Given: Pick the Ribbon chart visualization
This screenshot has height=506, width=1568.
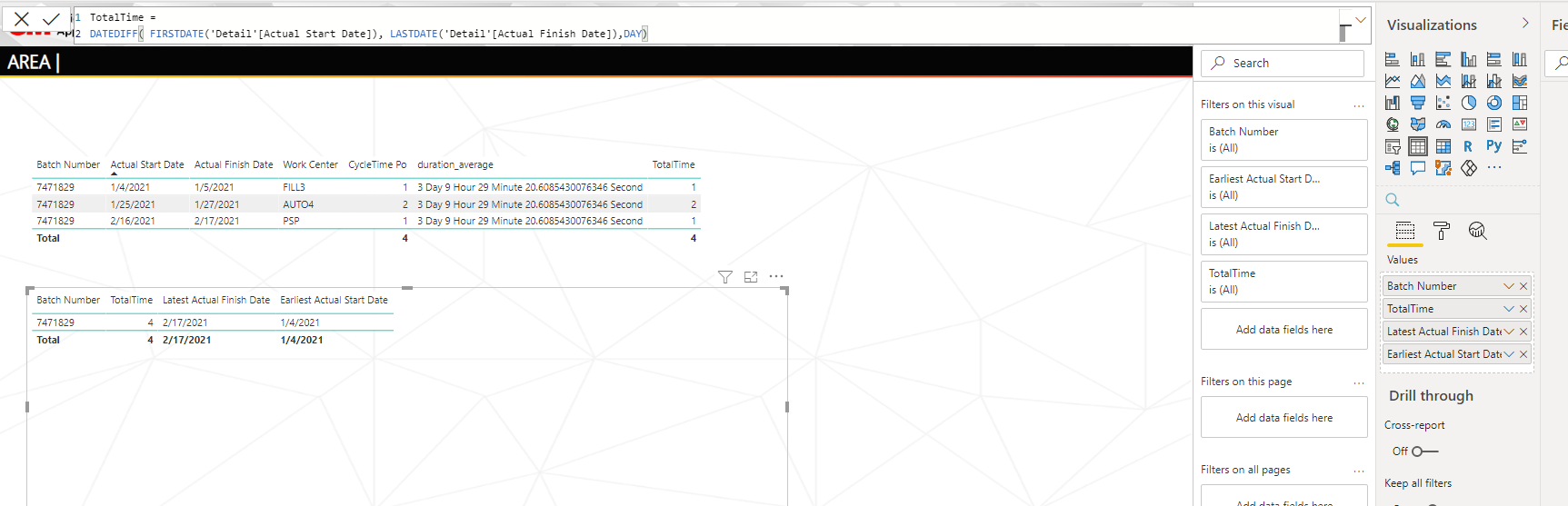Looking at the screenshot, I should coord(1519,81).
